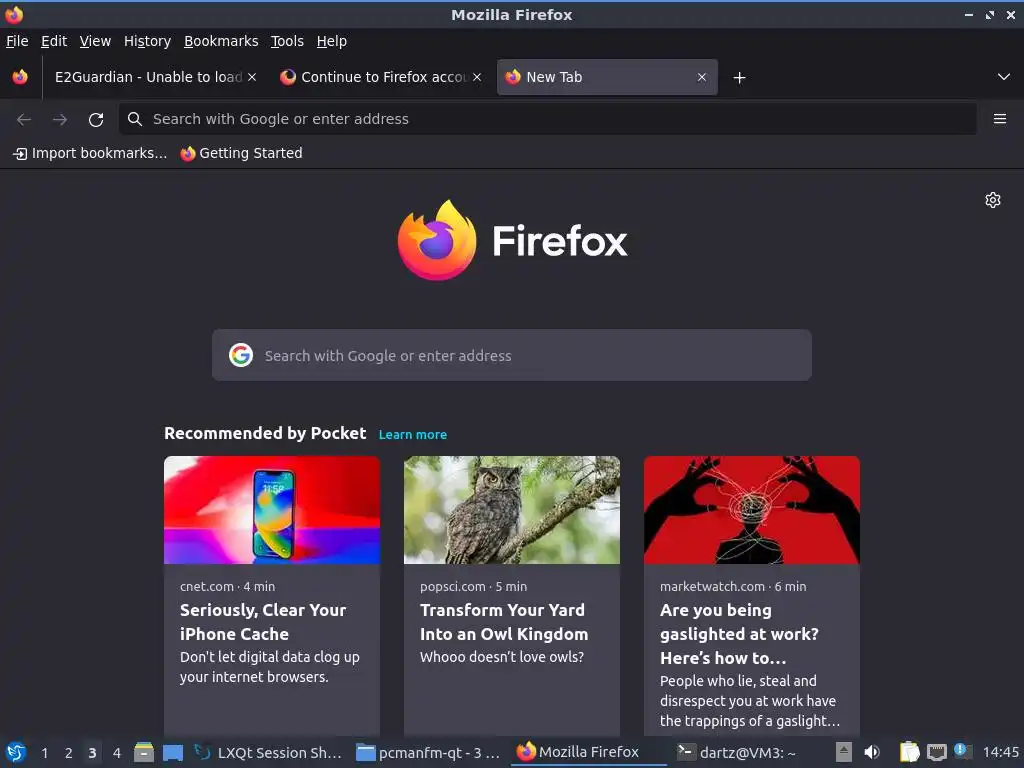Click the Back navigation arrow
The image size is (1024, 768).
click(x=24, y=120)
